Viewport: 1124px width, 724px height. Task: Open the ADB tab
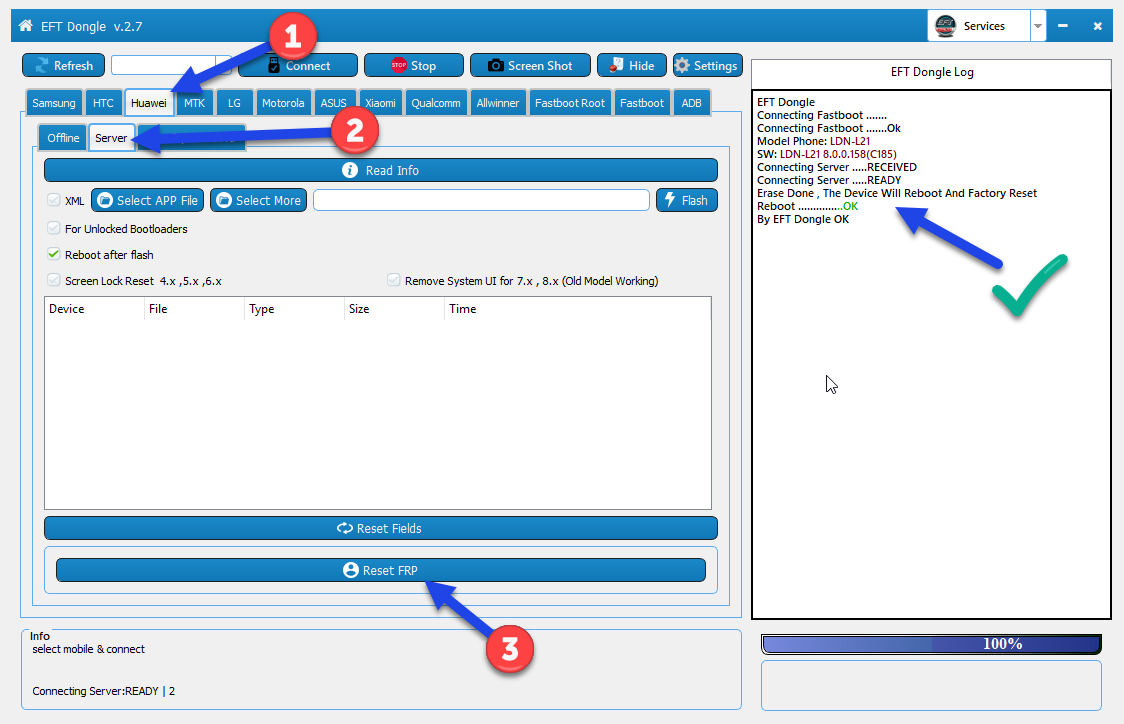coord(692,103)
